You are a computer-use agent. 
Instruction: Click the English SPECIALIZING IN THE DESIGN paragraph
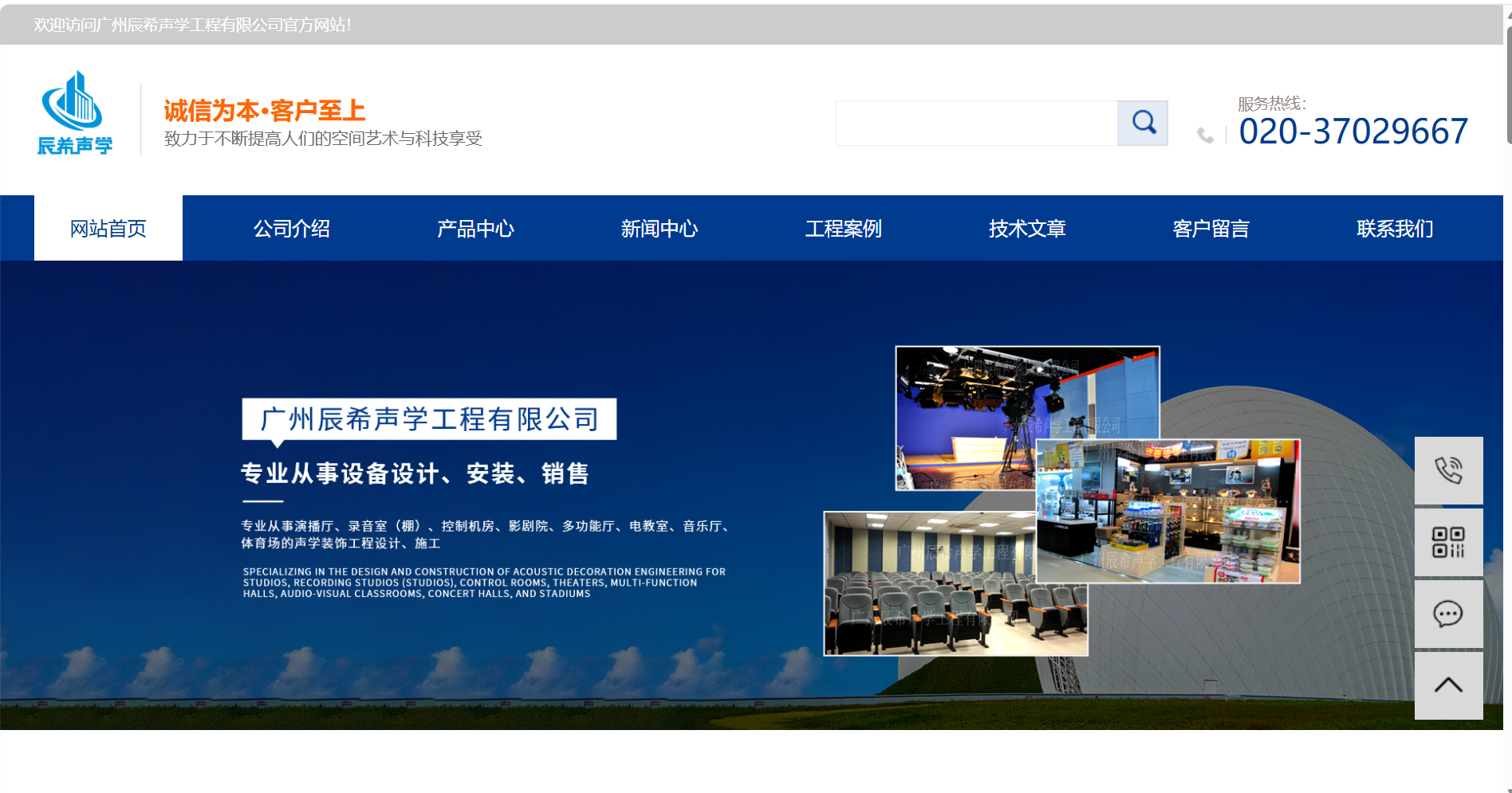click(484, 583)
